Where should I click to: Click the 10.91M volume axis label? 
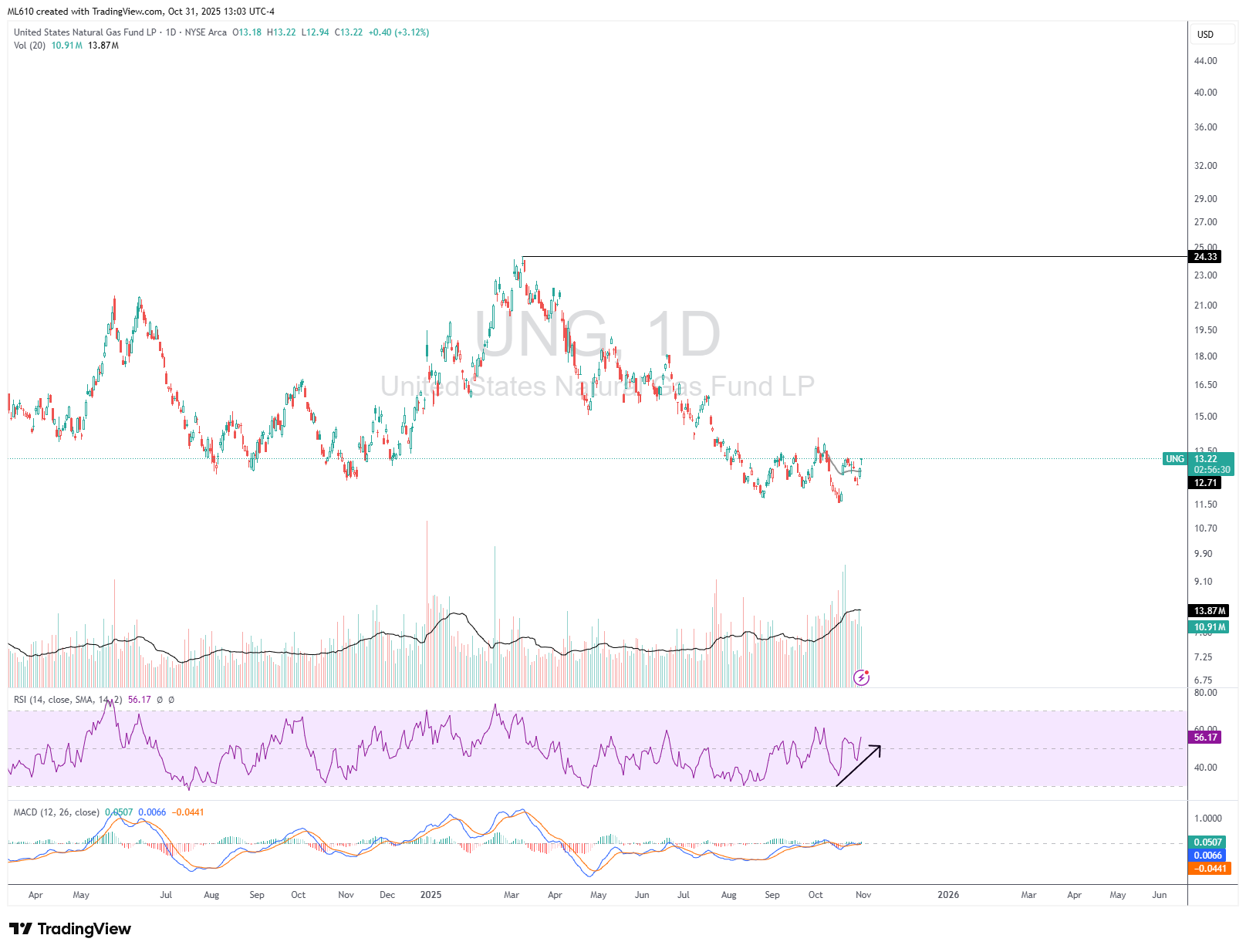pos(1210,627)
